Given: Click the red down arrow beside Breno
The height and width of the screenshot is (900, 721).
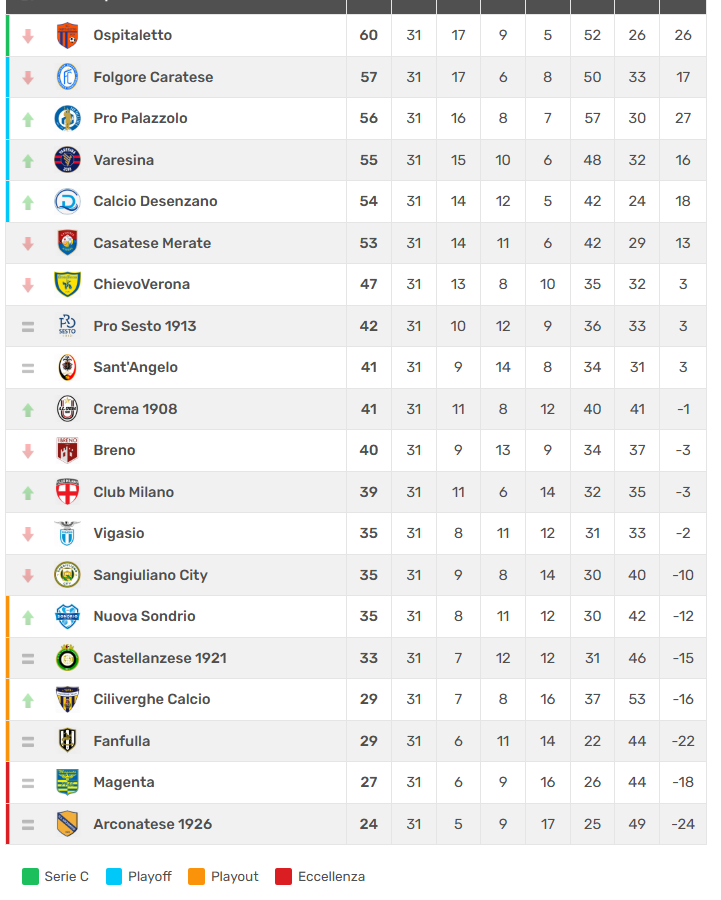Looking at the screenshot, I should click(x=28, y=451).
